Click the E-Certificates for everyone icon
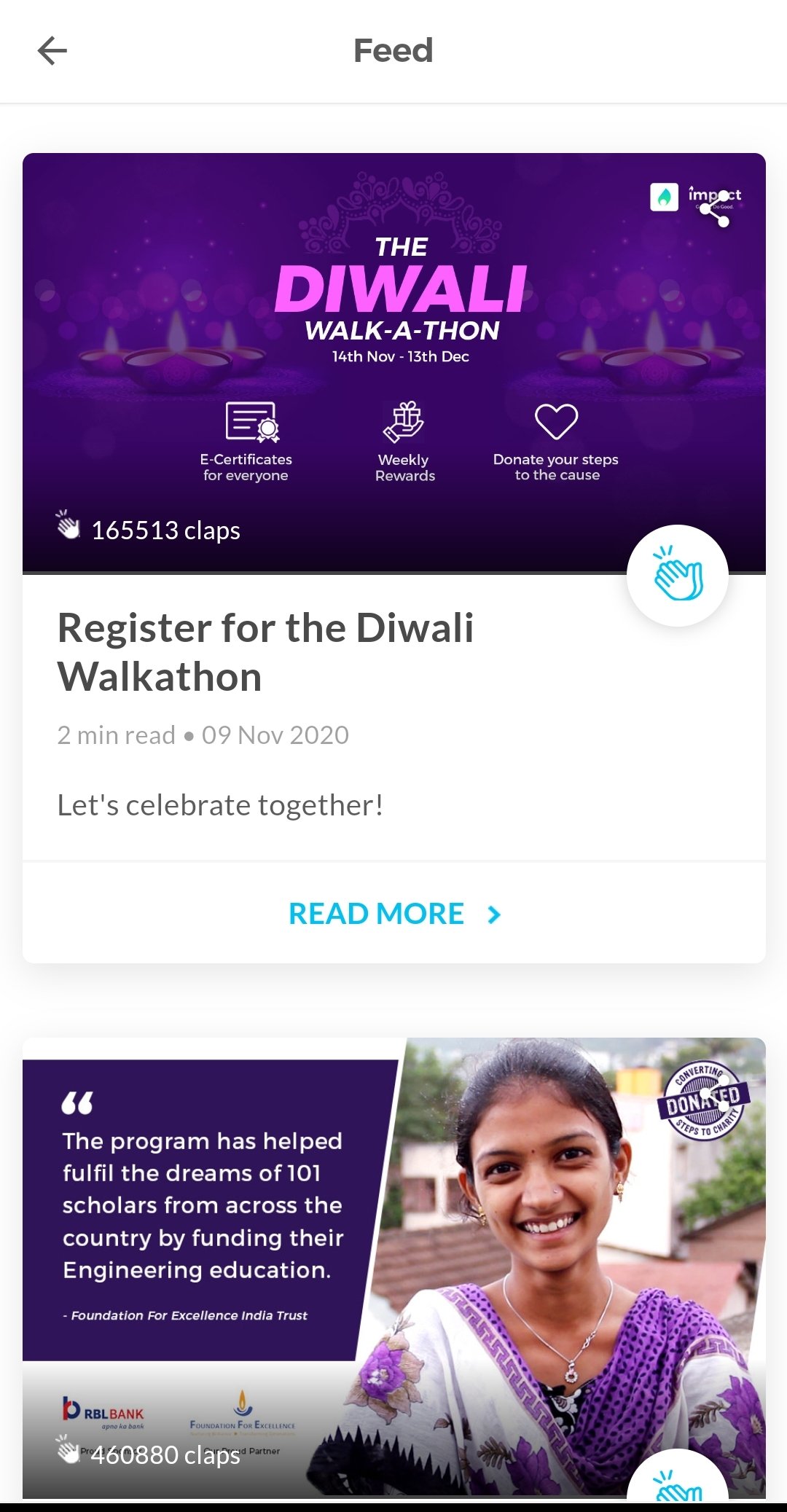This screenshot has height=1512, width=787. (x=252, y=422)
